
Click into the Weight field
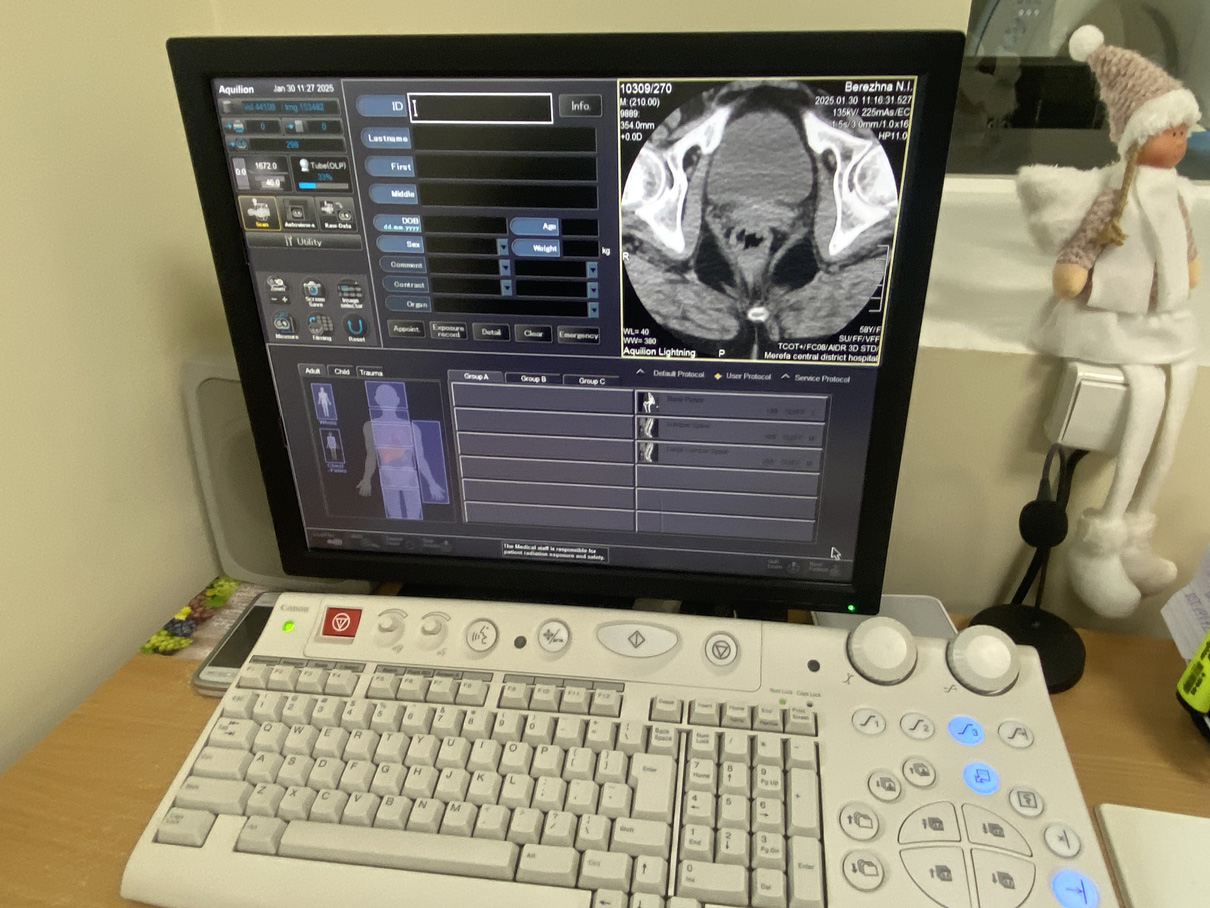pyautogui.click(x=579, y=248)
